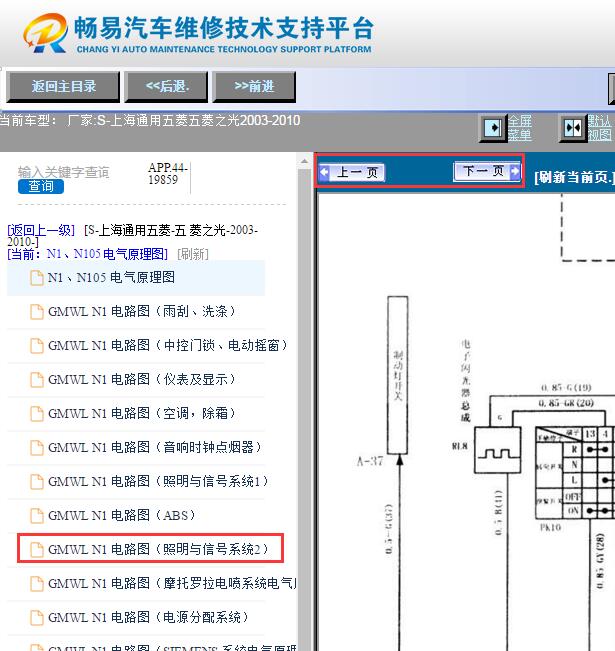Click the gray 刷新 link in the sidebar
This screenshot has height=651, width=615.
pos(193,254)
